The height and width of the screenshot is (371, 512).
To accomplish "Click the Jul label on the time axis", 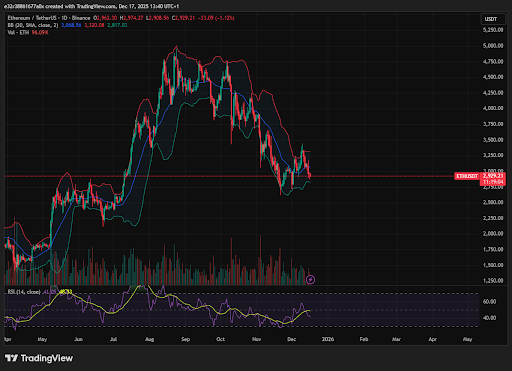I will [x=114, y=339].
